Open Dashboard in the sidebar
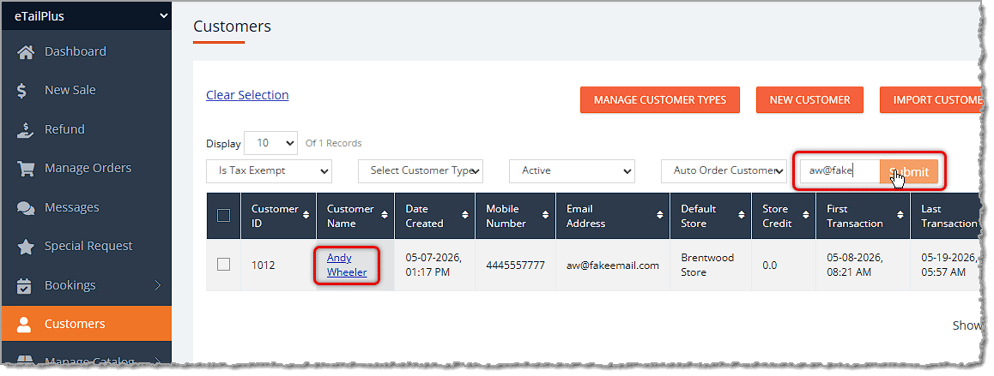Screen dimensions: 994x376 (86, 51)
